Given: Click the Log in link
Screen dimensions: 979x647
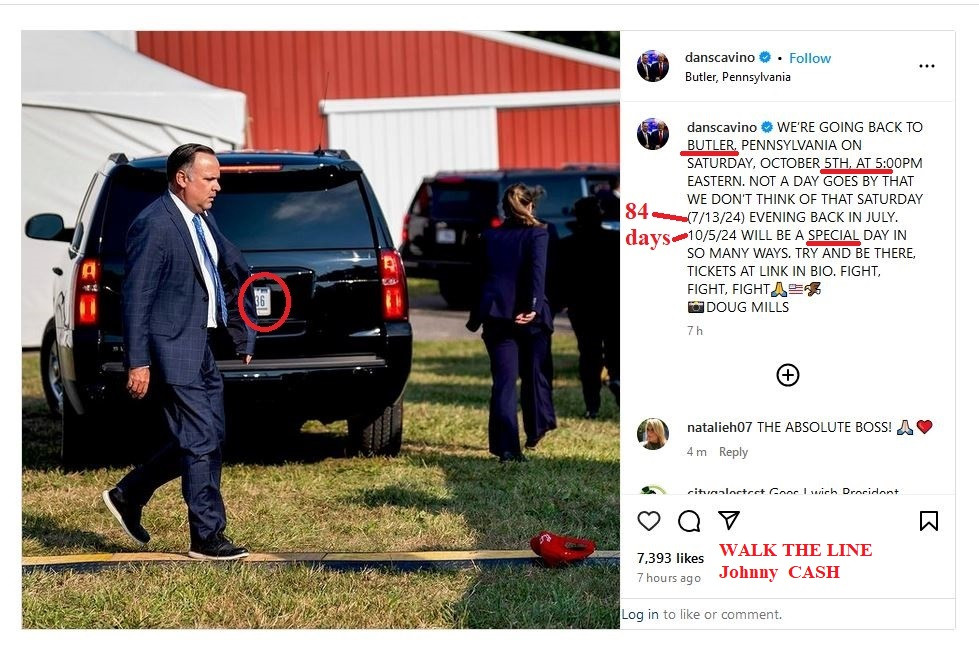Looking at the screenshot, I should point(640,614).
